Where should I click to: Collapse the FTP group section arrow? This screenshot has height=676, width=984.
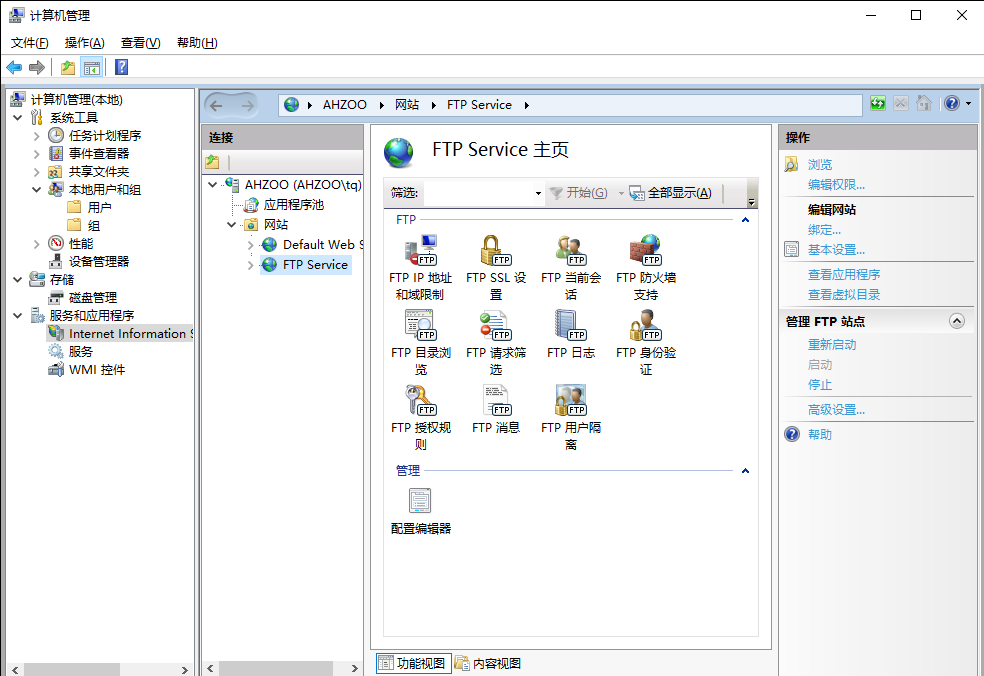(745, 220)
